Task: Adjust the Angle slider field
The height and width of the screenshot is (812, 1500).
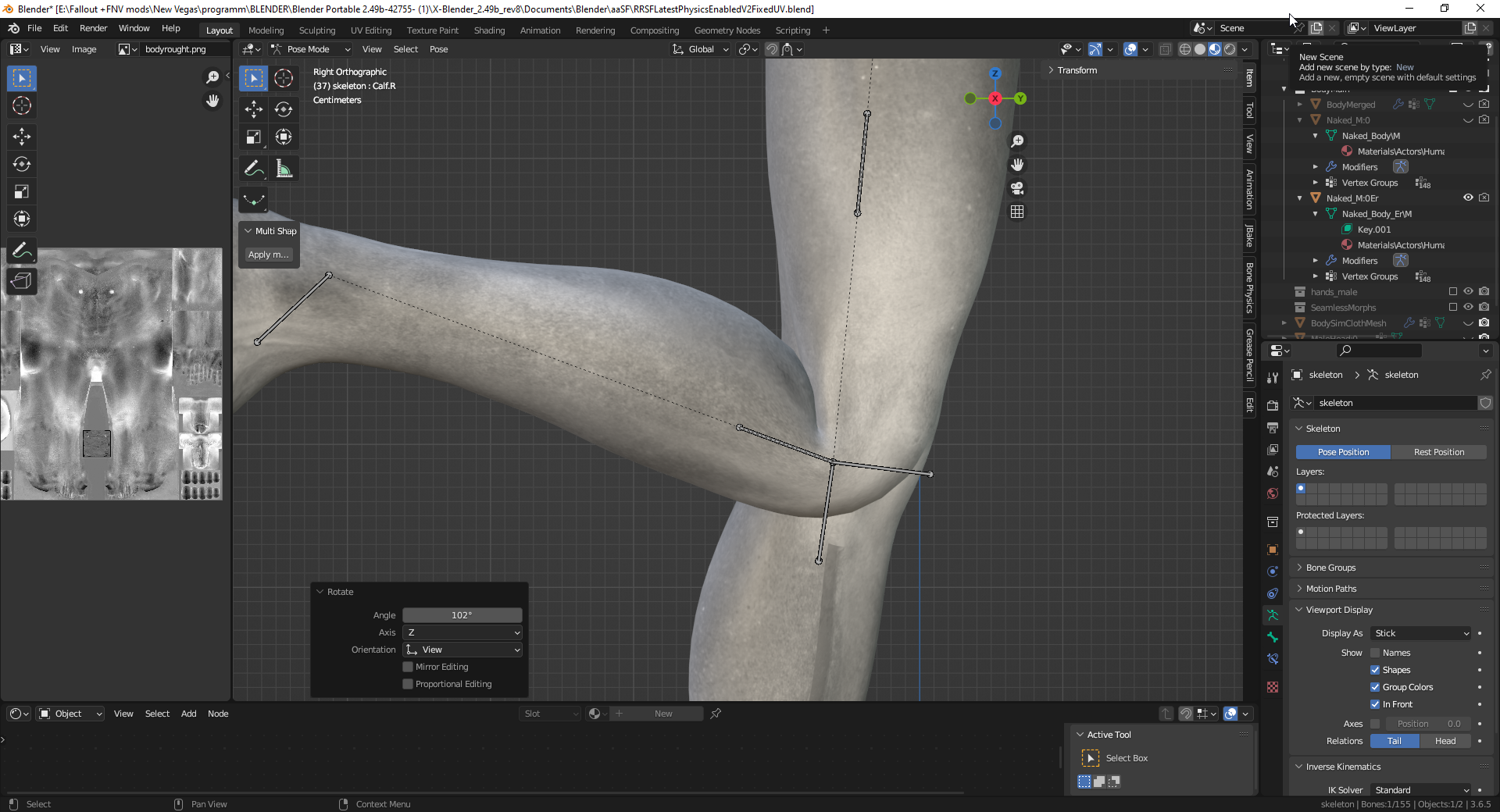Action: click(x=462, y=615)
